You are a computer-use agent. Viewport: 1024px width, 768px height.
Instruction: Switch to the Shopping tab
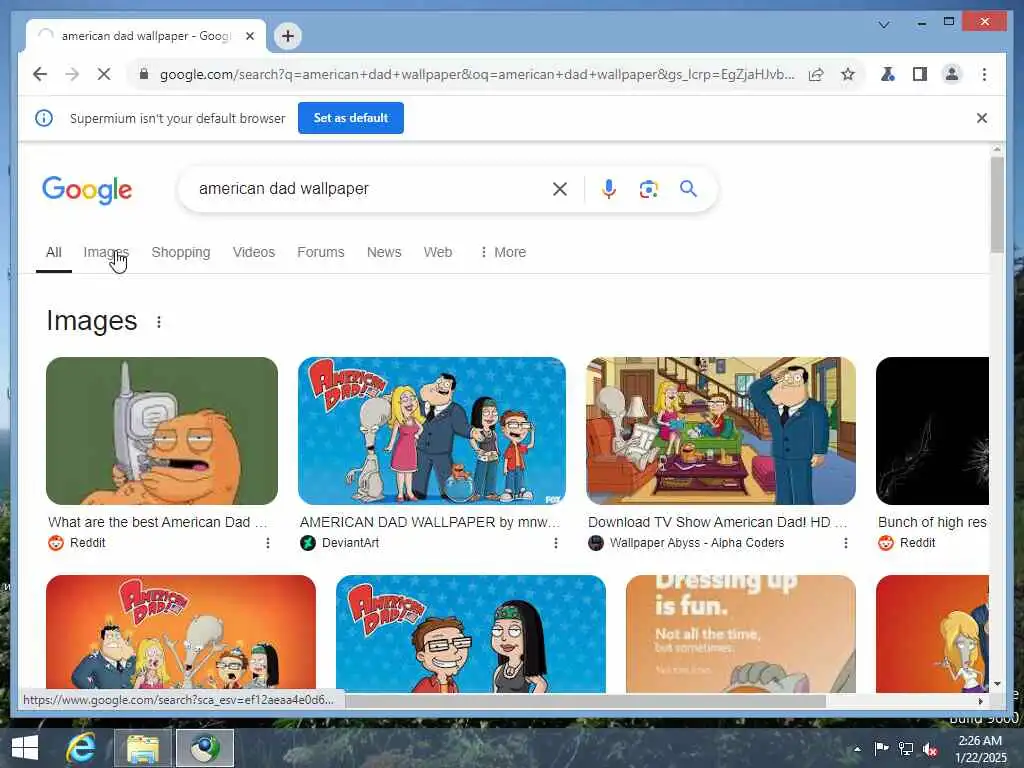181,252
